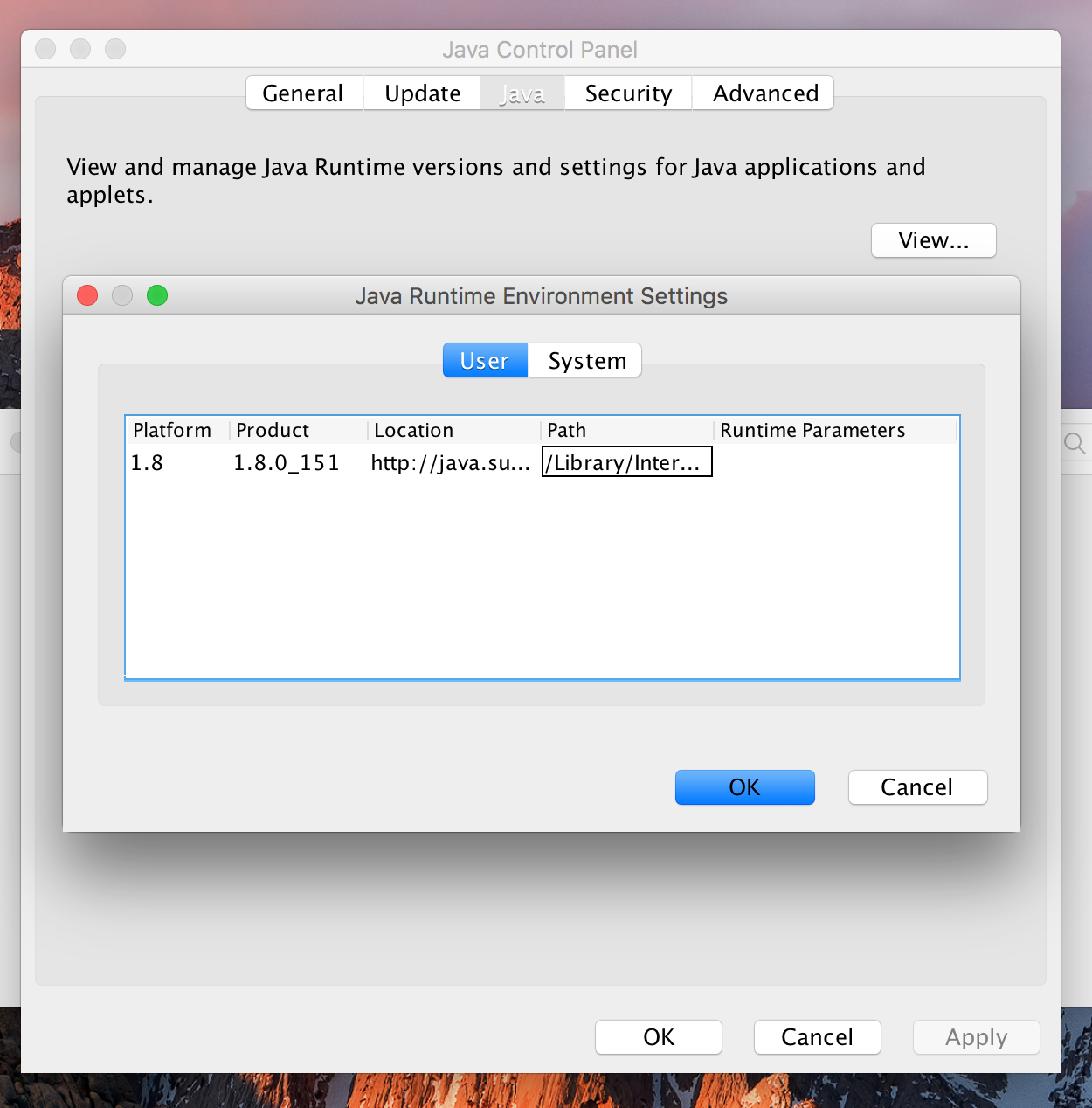Select the User runtime tab
Screen dimensions: 1092x1108
coord(485,361)
